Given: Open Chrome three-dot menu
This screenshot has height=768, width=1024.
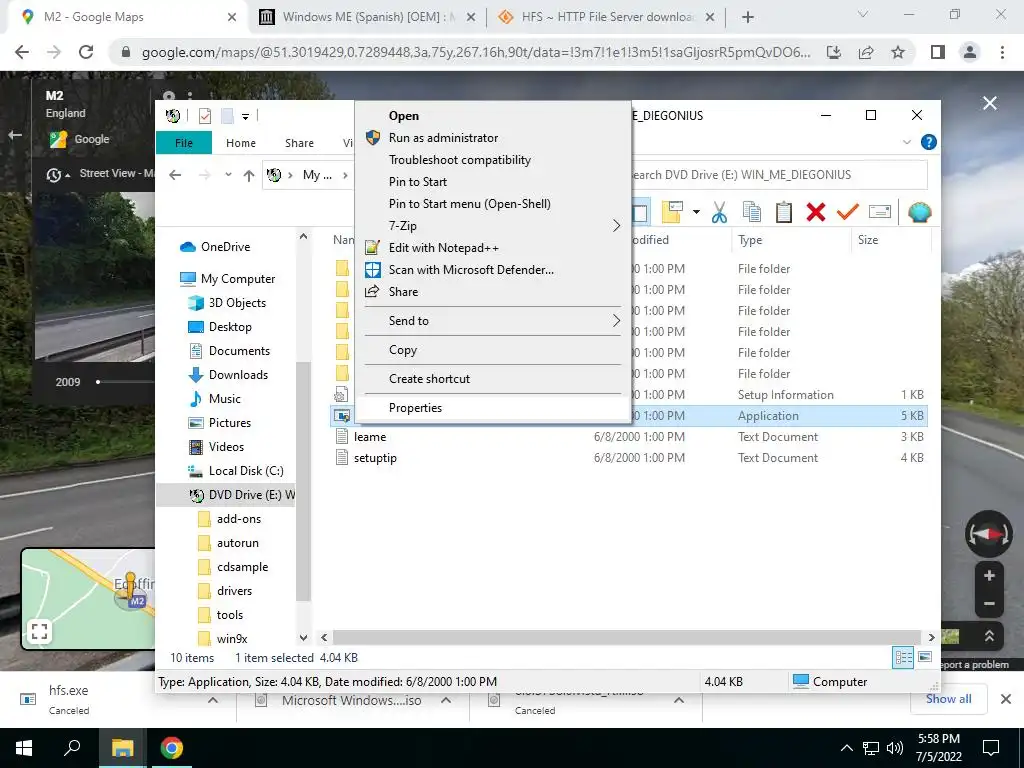Looking at the screenshot, I should tap(1002, 52).
